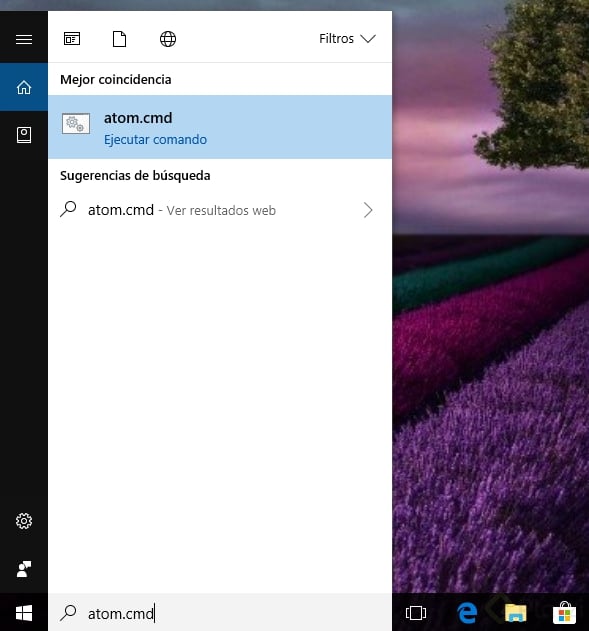Filter results by Documents icon
Viewport: 589px width, 631px height.
coord(119,39)
